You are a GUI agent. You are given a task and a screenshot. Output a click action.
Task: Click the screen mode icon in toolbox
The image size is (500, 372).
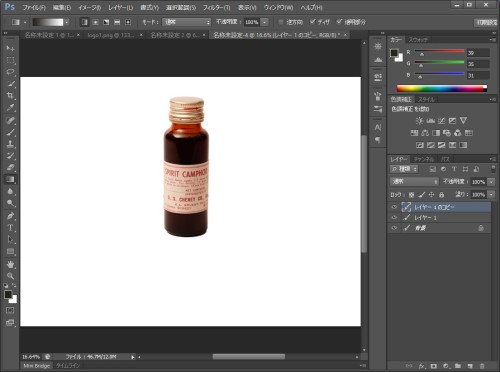pyautogui.click(x=10, y=323)
